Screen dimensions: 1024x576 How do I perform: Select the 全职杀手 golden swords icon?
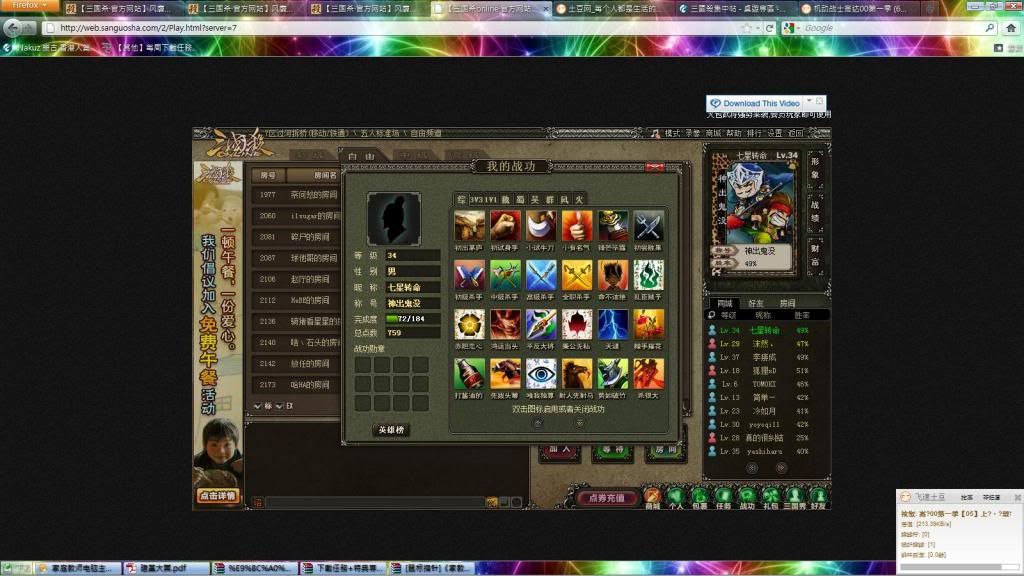tap(577, 275)
